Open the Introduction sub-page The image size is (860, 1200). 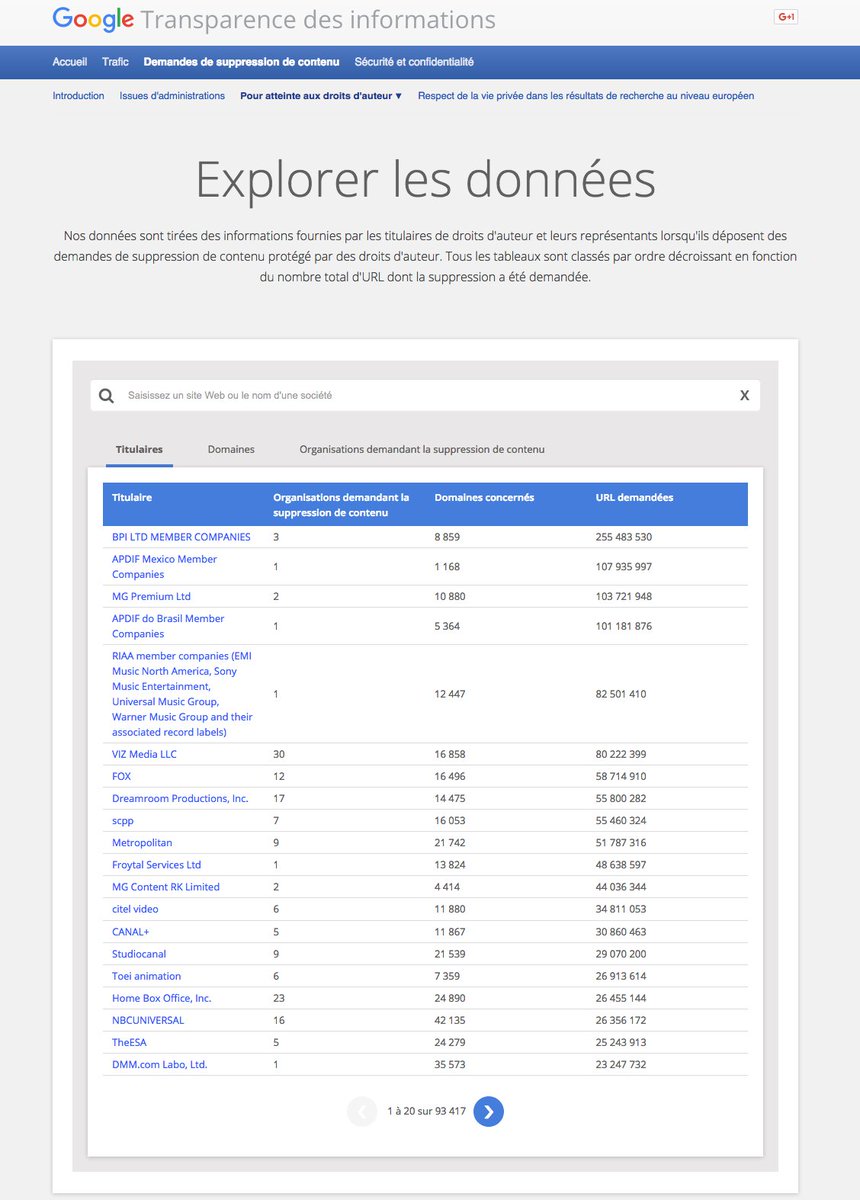78,96
